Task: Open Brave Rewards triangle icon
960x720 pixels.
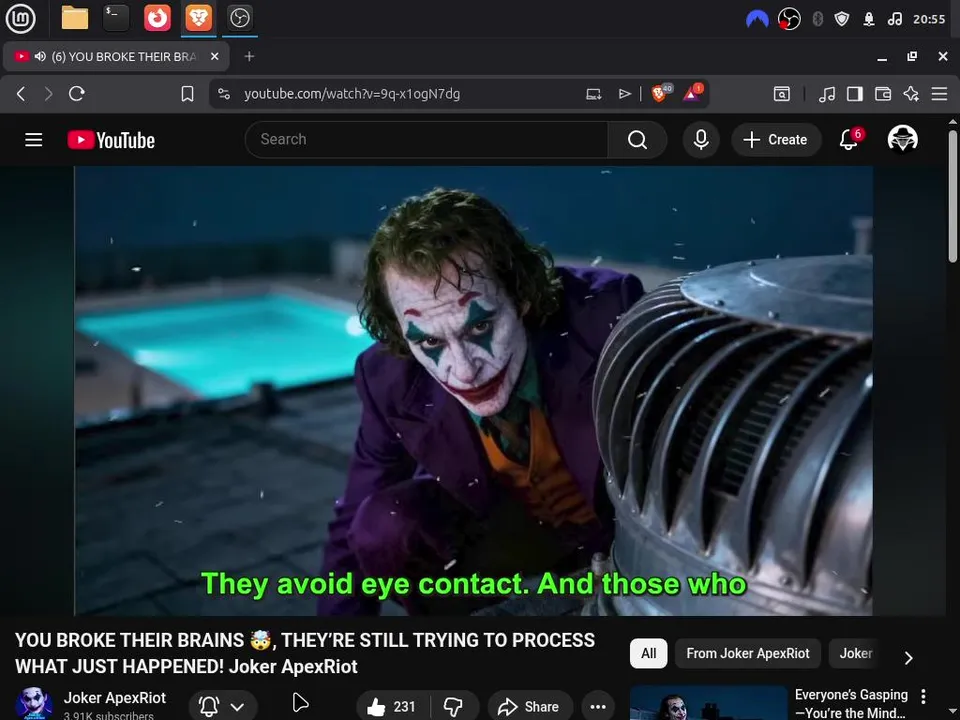Action: coord(693,93)
